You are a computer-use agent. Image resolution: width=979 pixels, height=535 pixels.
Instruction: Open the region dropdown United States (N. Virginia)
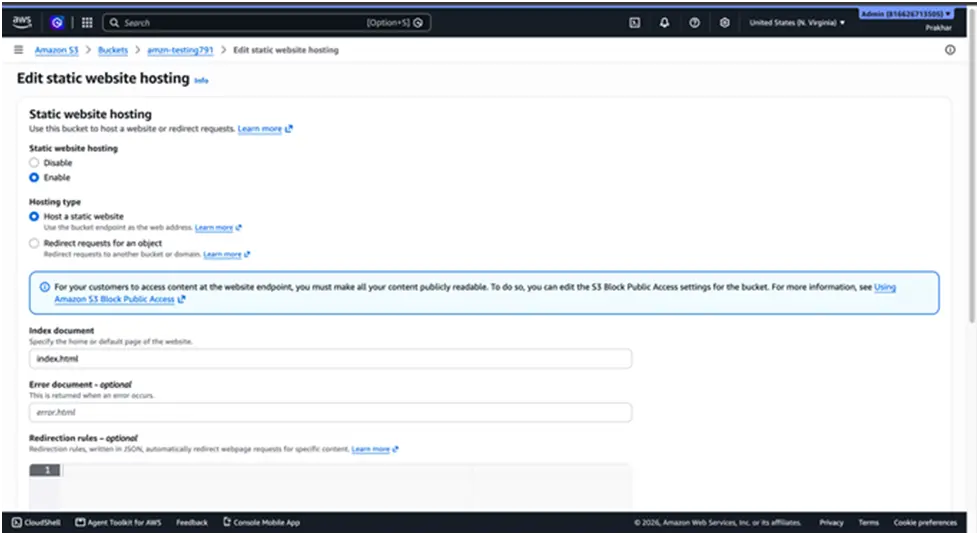pyautogui.click(x=797, y=22)
